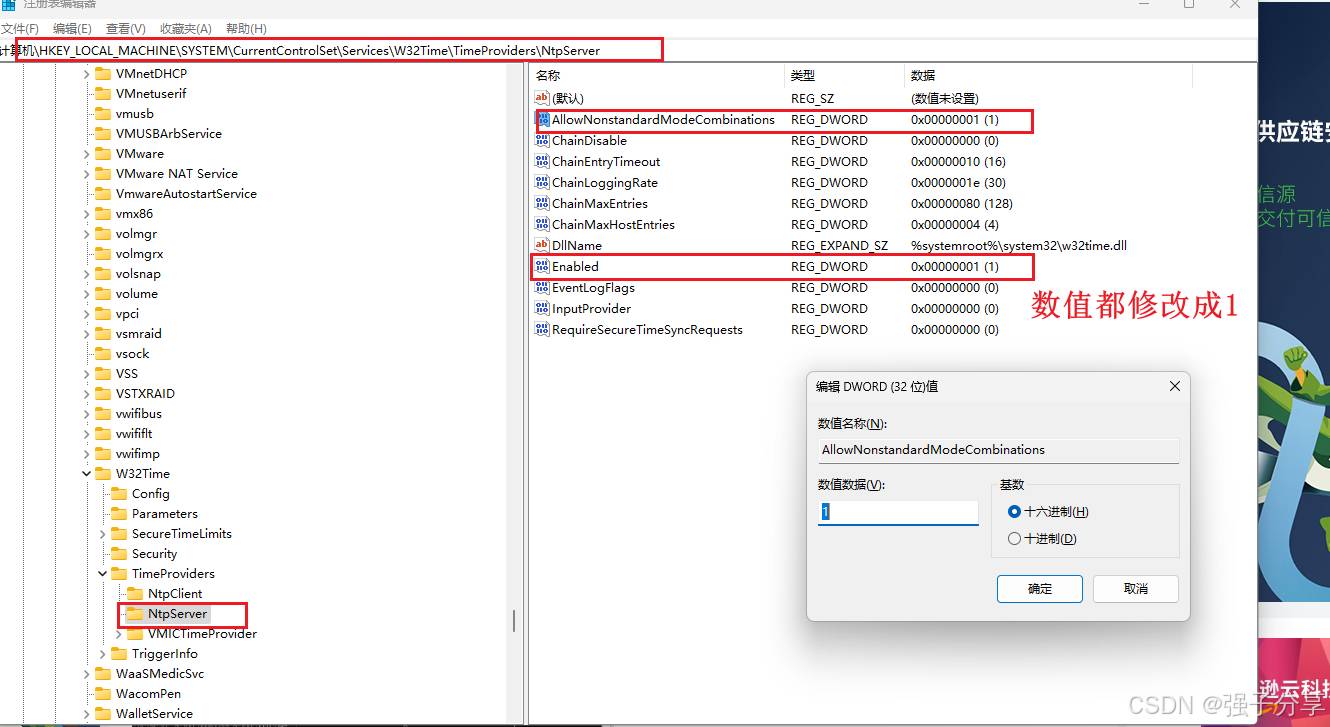
Task: Open the 编辑(E) menu
Action: pyautogui.click(x=72, y=29)
